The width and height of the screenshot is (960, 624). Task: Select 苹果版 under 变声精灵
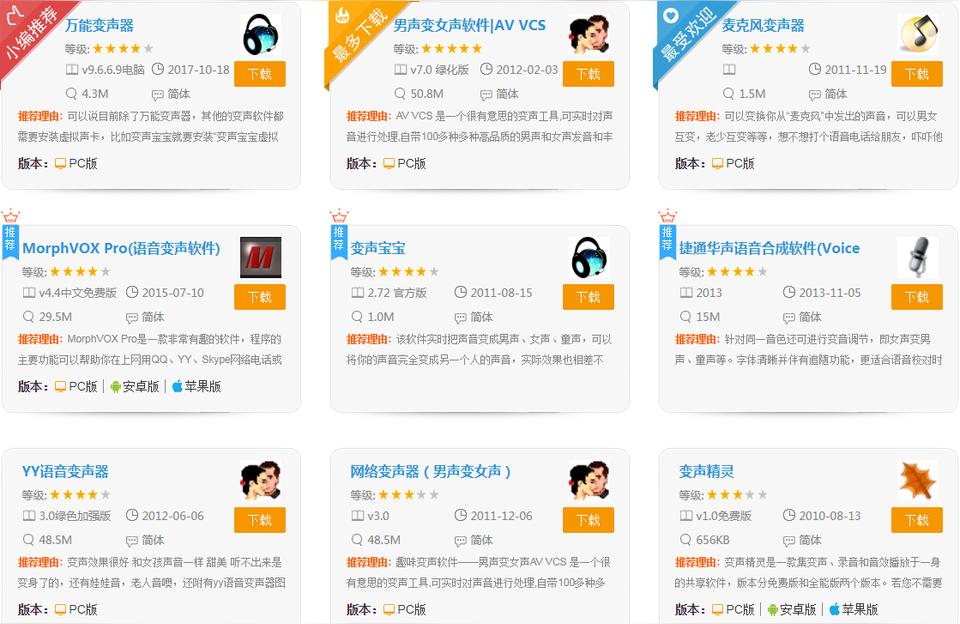(853, 609)
